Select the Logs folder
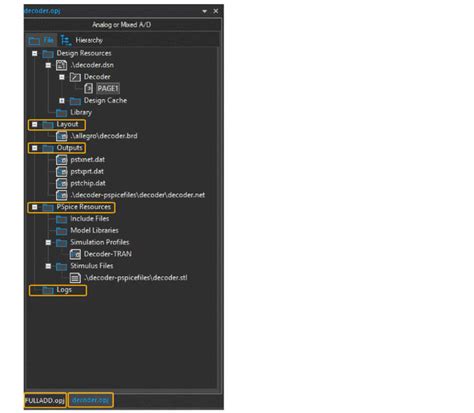The width and height of the screenshot is (474, 413). [58, 290]
